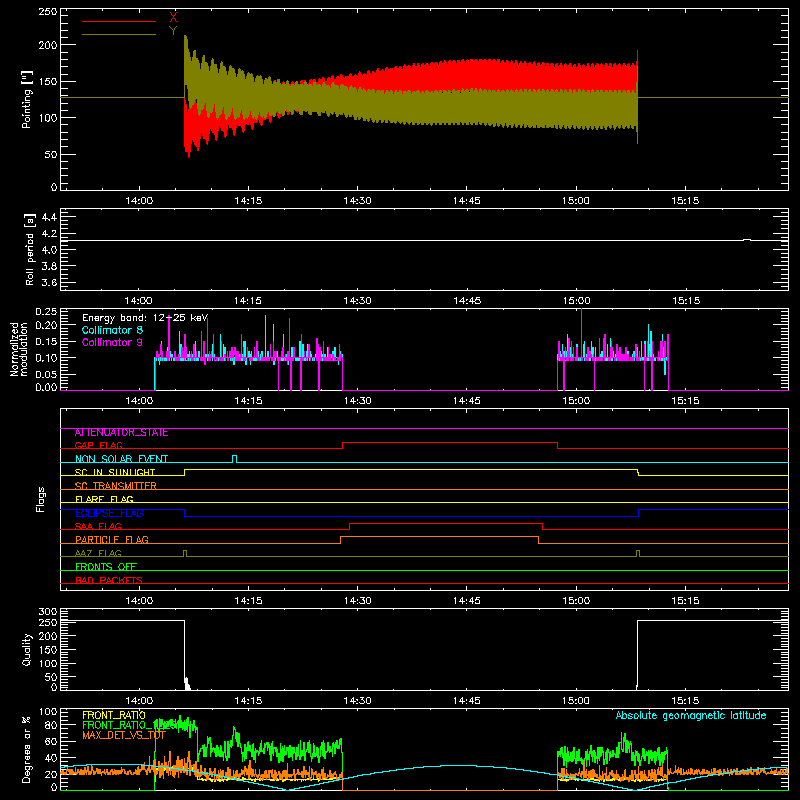Click the ATTENUATOR_STATE flag label

(x=121, y=433)
